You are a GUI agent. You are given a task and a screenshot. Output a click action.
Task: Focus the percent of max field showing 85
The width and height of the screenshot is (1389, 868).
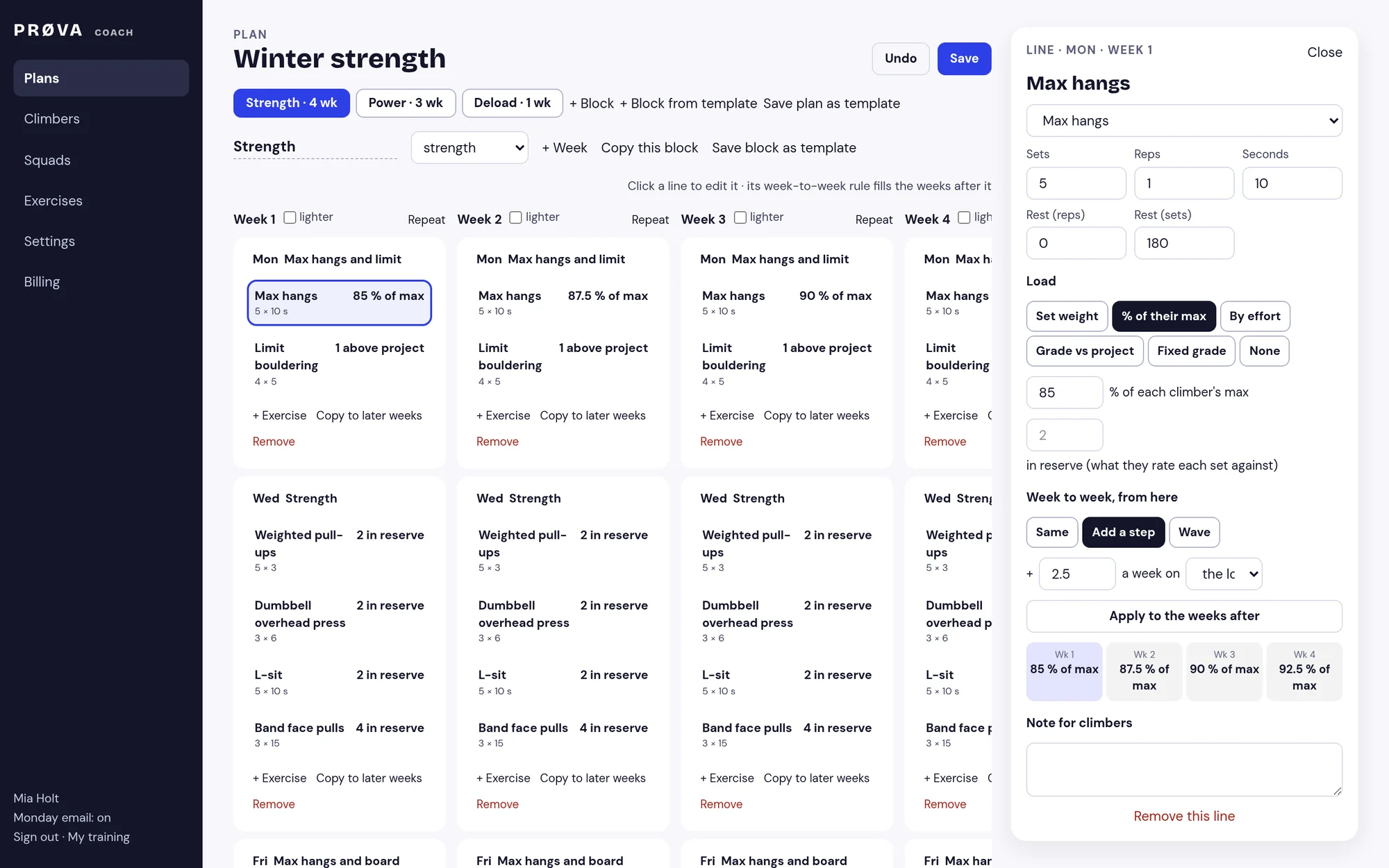pos(1064,392)
